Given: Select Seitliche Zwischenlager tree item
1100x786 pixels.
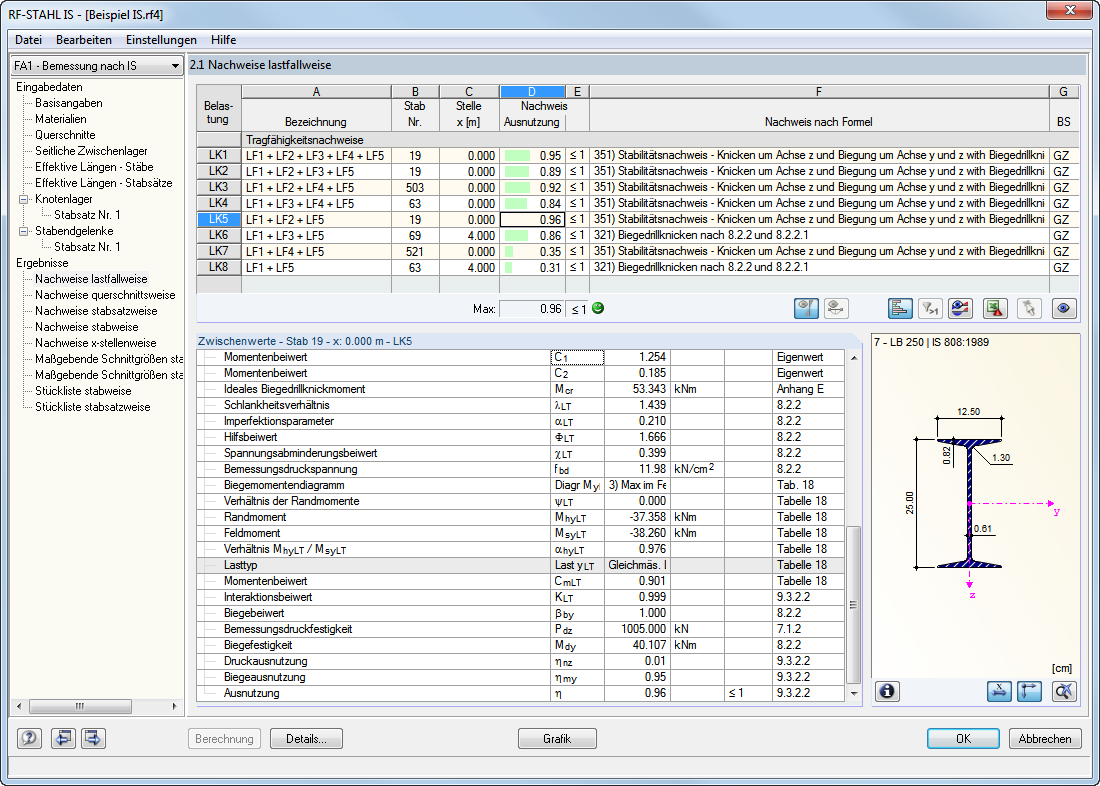Looking at the screenshot, I should pos(91,151).
